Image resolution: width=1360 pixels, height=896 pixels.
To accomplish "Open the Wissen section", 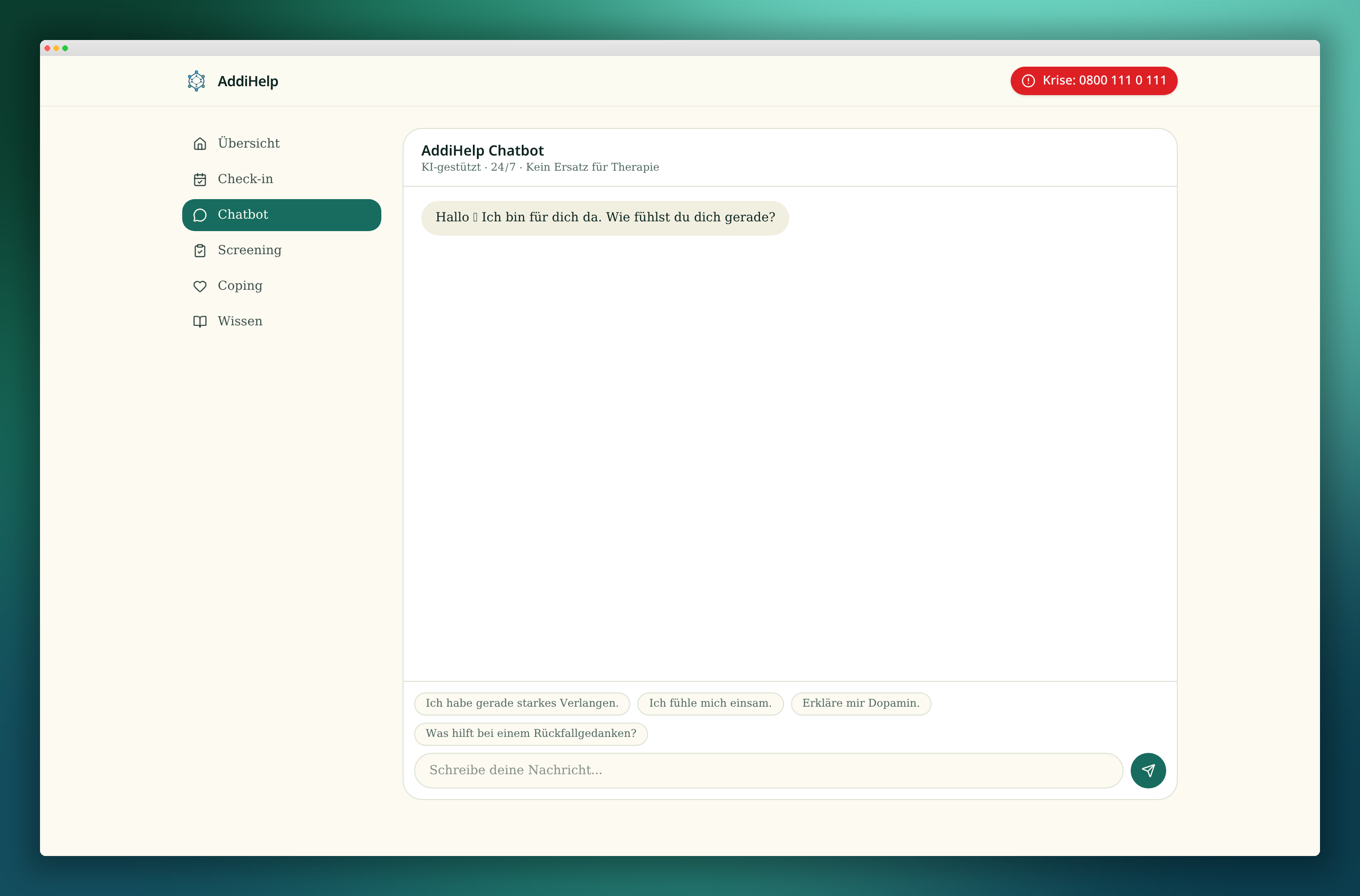I will coord(282,322).
